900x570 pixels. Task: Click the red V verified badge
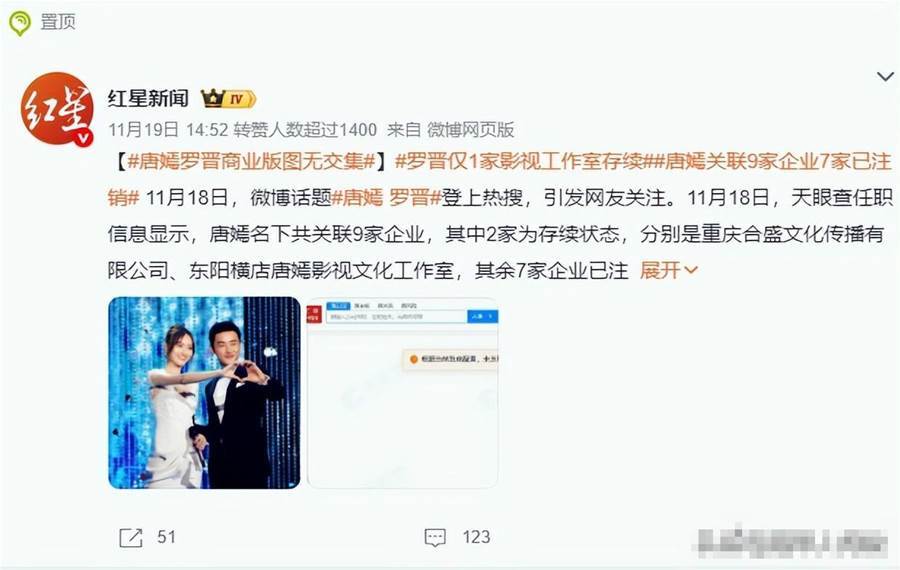[84, 138]
